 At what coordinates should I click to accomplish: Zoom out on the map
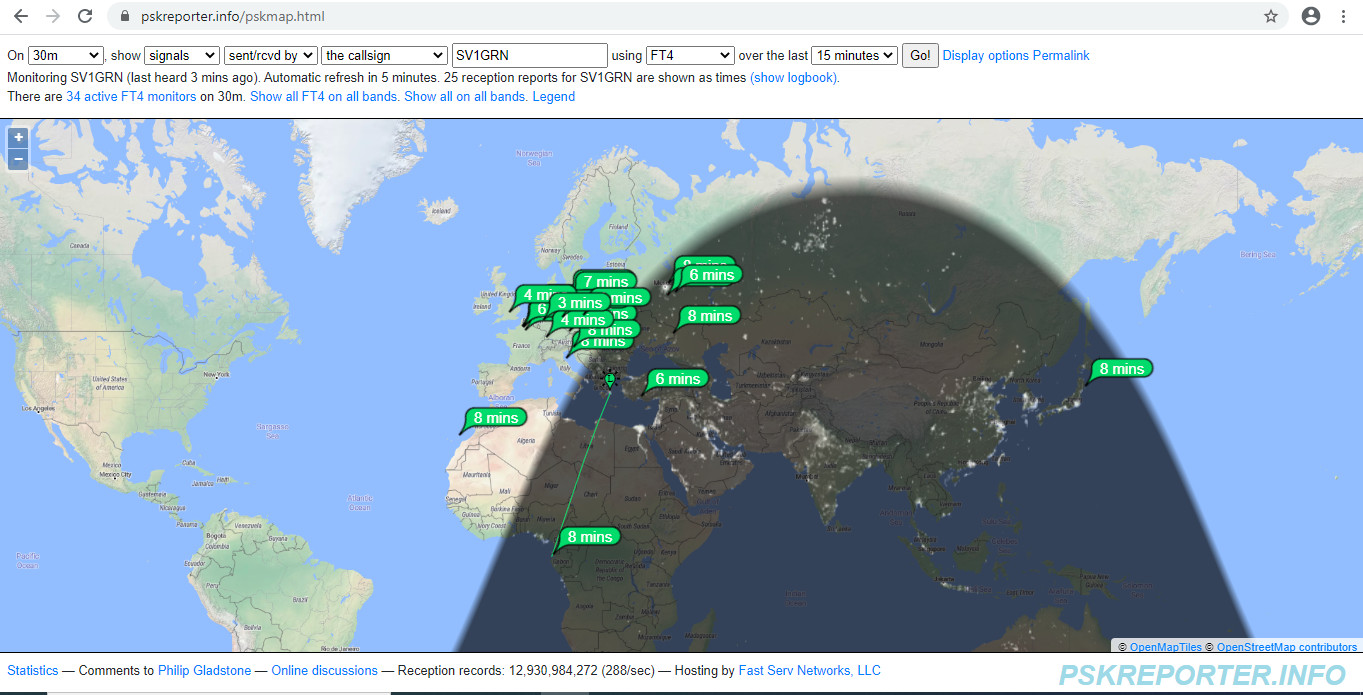point(17,159)
